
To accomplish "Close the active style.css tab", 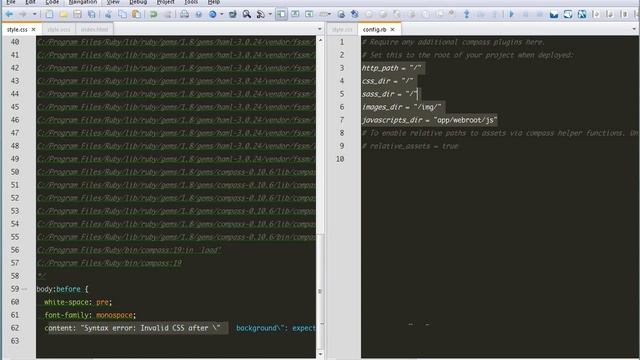I will [x=33, y=29].
